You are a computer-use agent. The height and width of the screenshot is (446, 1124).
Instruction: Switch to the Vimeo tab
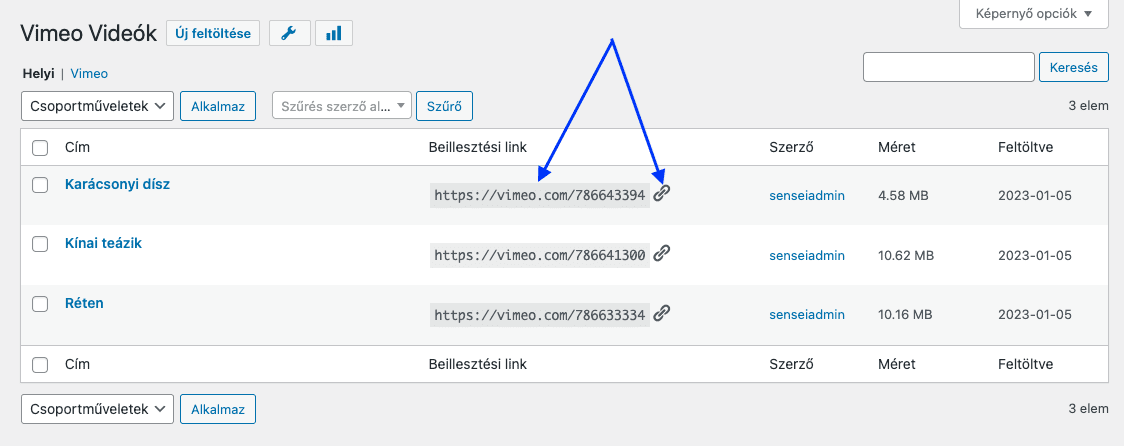[89, 73]
